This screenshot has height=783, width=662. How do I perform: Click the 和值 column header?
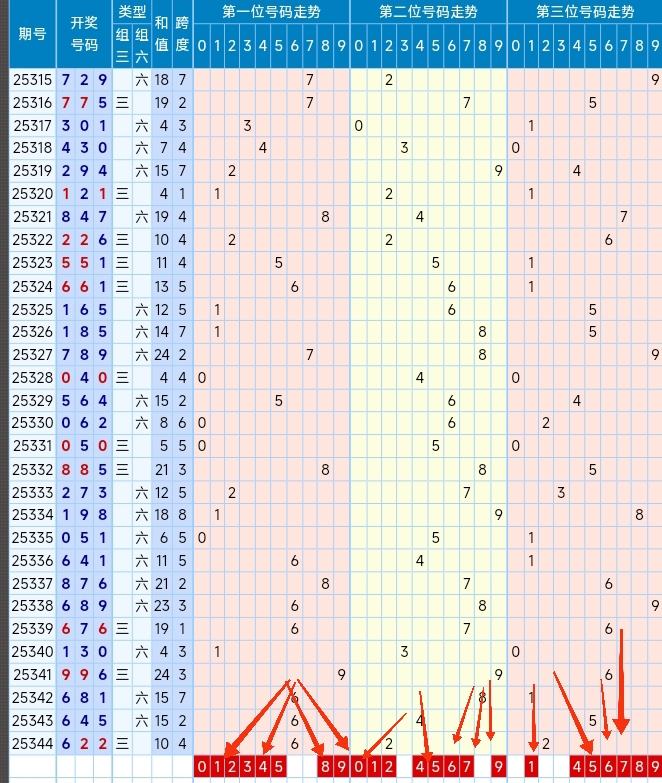click(x=161, y=34)
